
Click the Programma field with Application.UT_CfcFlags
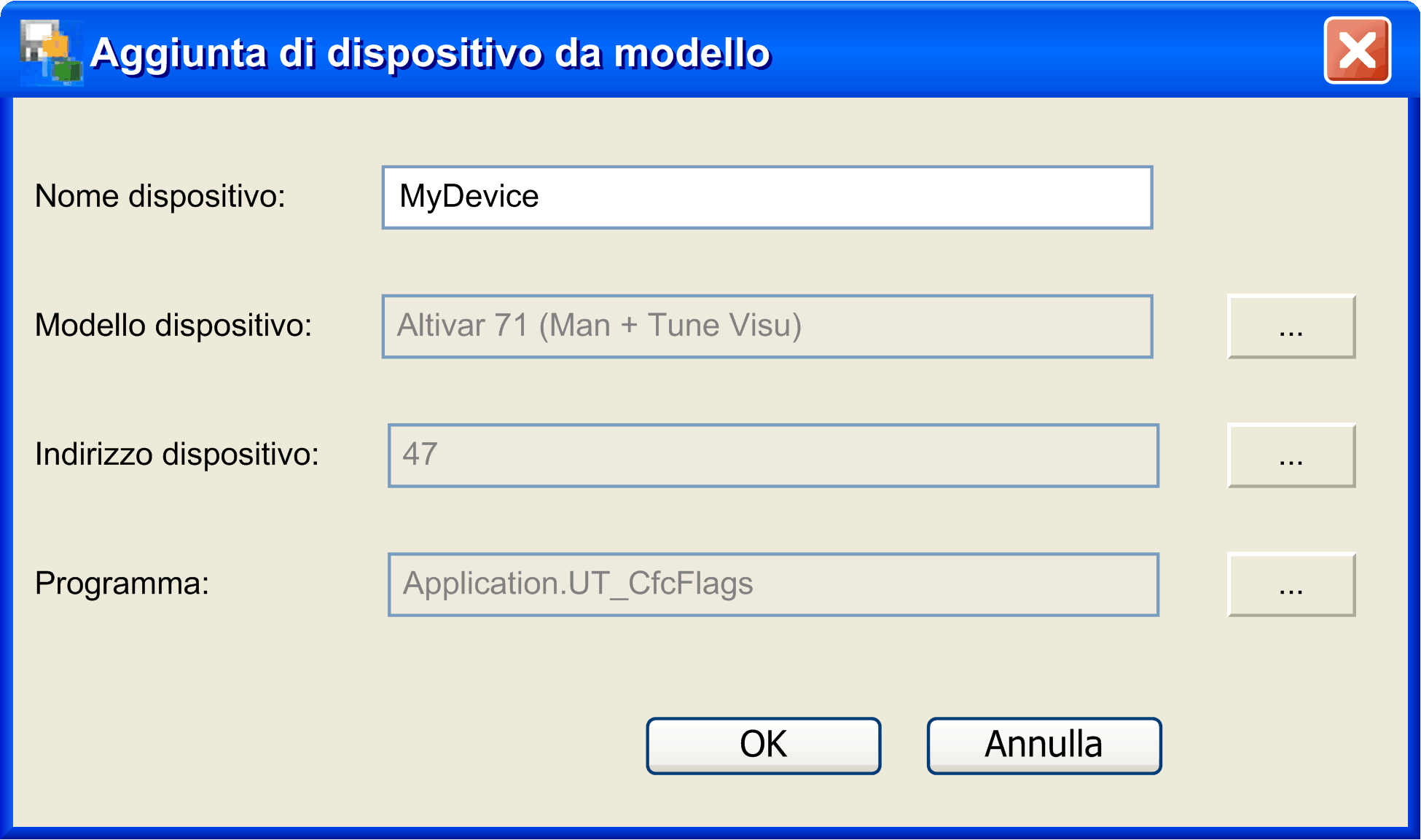point(772,584)
